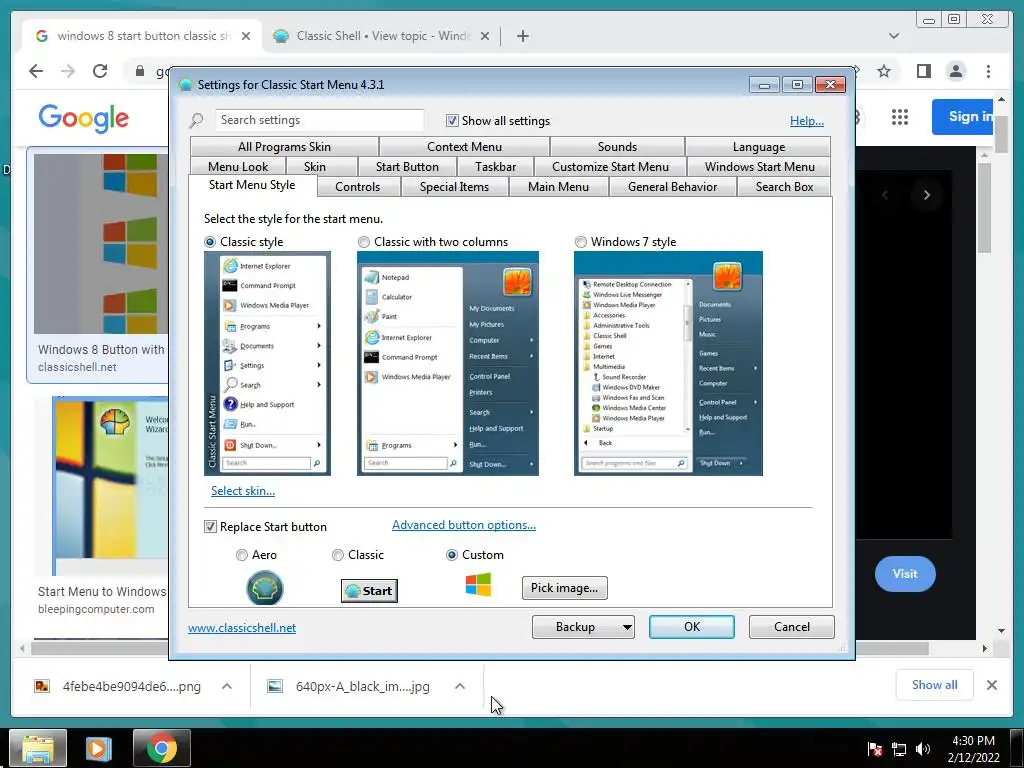Select Custom start button option
Screen dimensions: 1024x768
[x=451, y=554]
